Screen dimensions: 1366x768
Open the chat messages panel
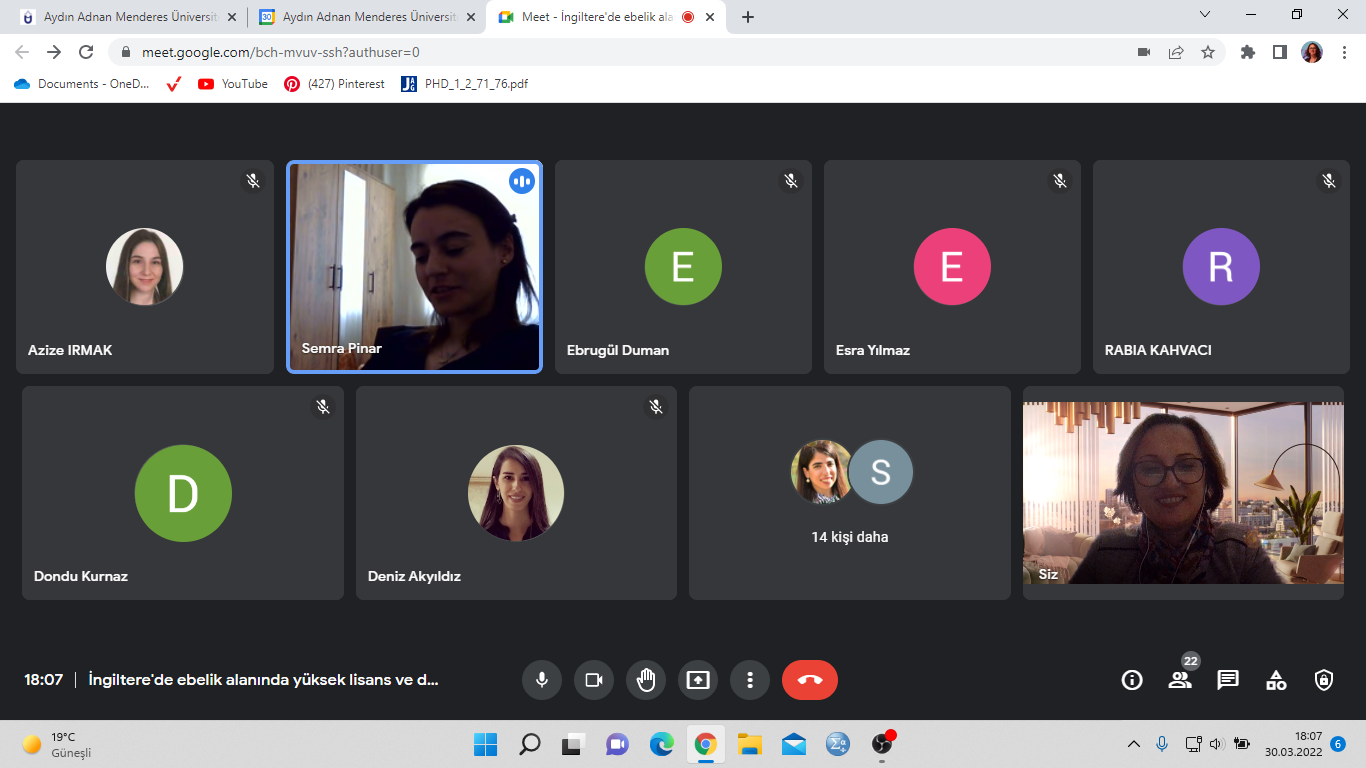[1228, 680]
